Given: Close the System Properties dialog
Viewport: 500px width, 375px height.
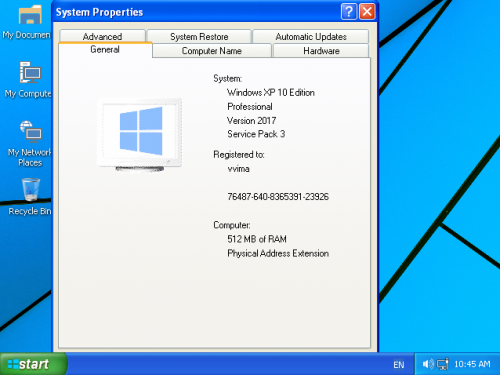Looking at the screenshot, I should tap(367, 12).
